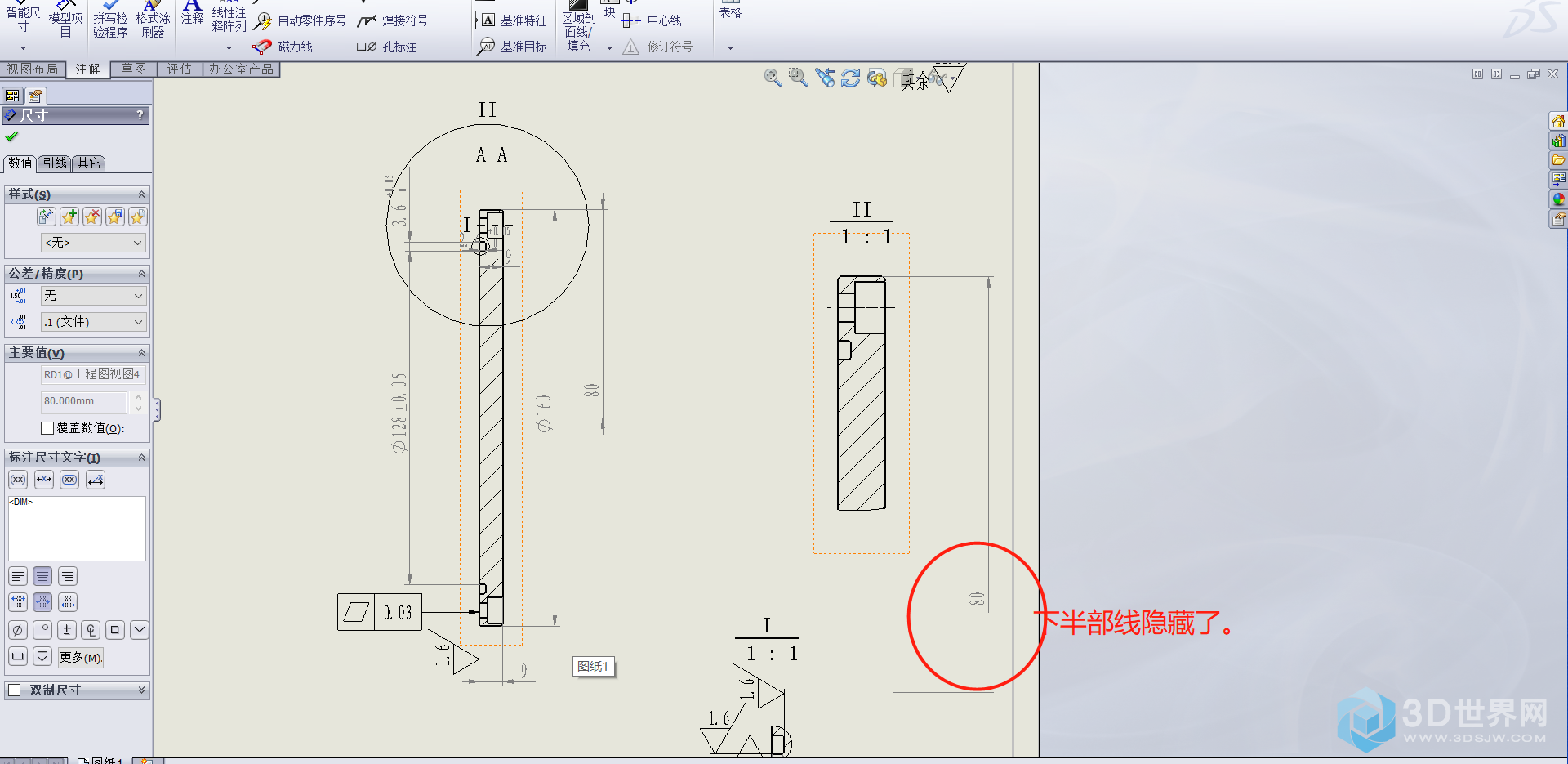Select the 中心线 centerline tool

[x=652, y=20]
